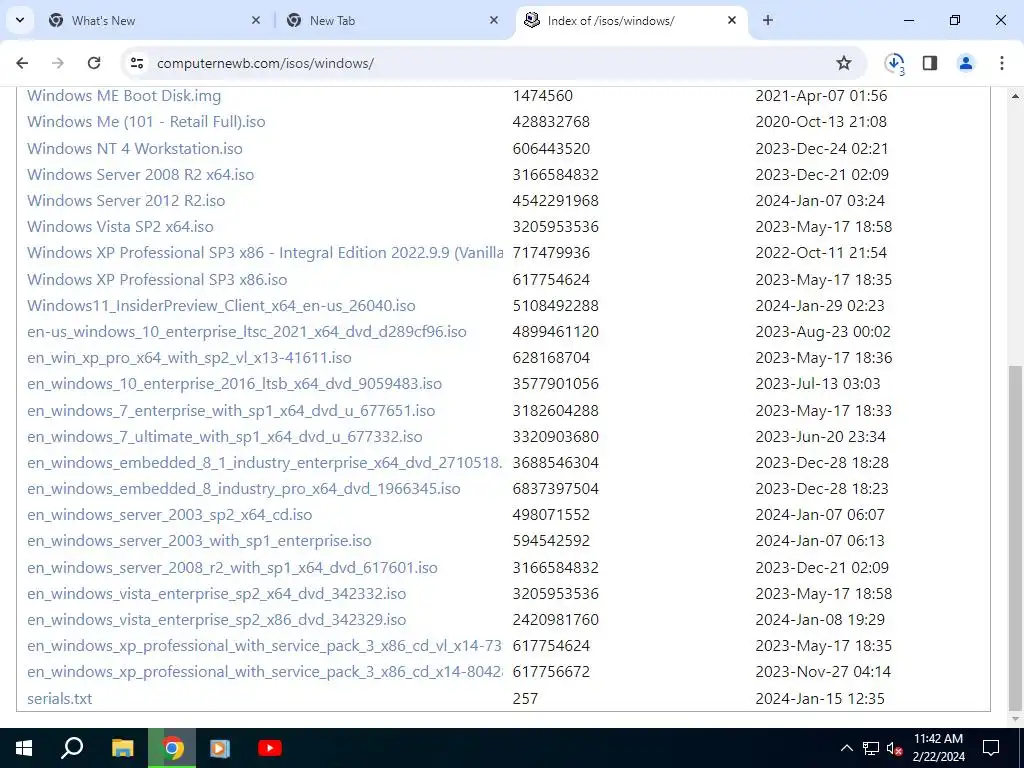Click Windows Server 2012 R2.iso link

(126, 201)
